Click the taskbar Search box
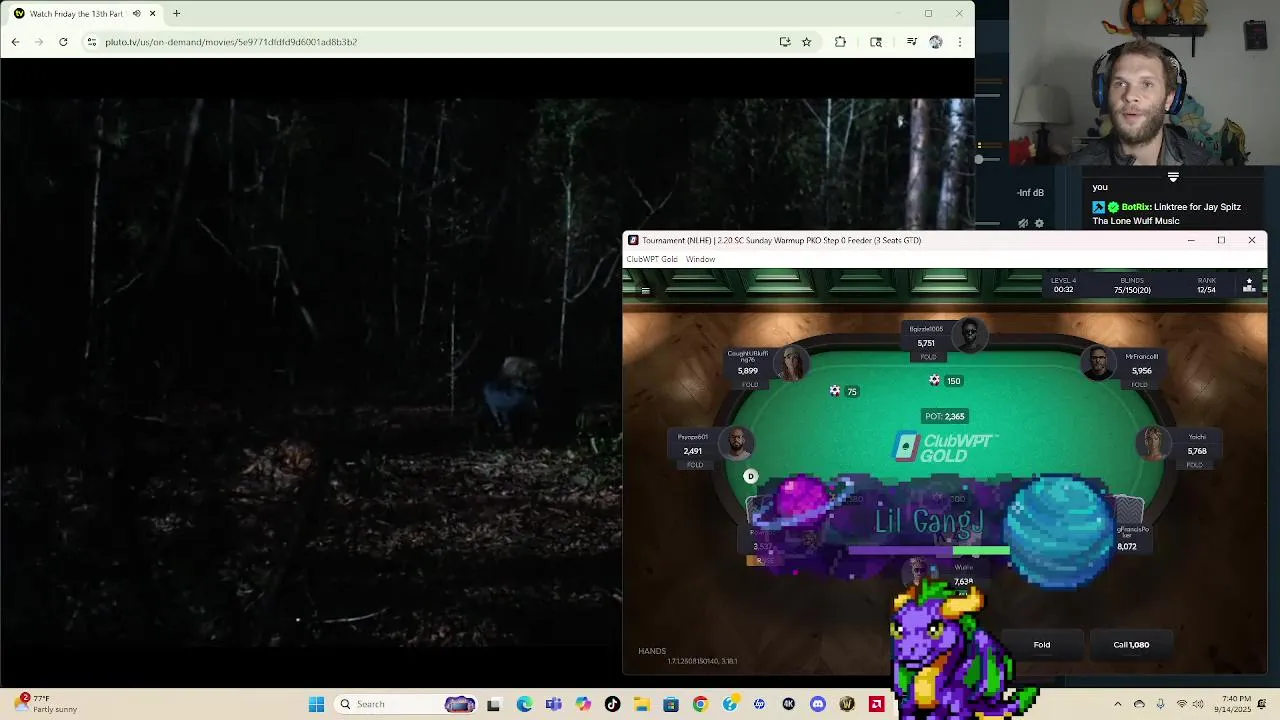This screenshot has width=1280, height=720. pos(406,704)
